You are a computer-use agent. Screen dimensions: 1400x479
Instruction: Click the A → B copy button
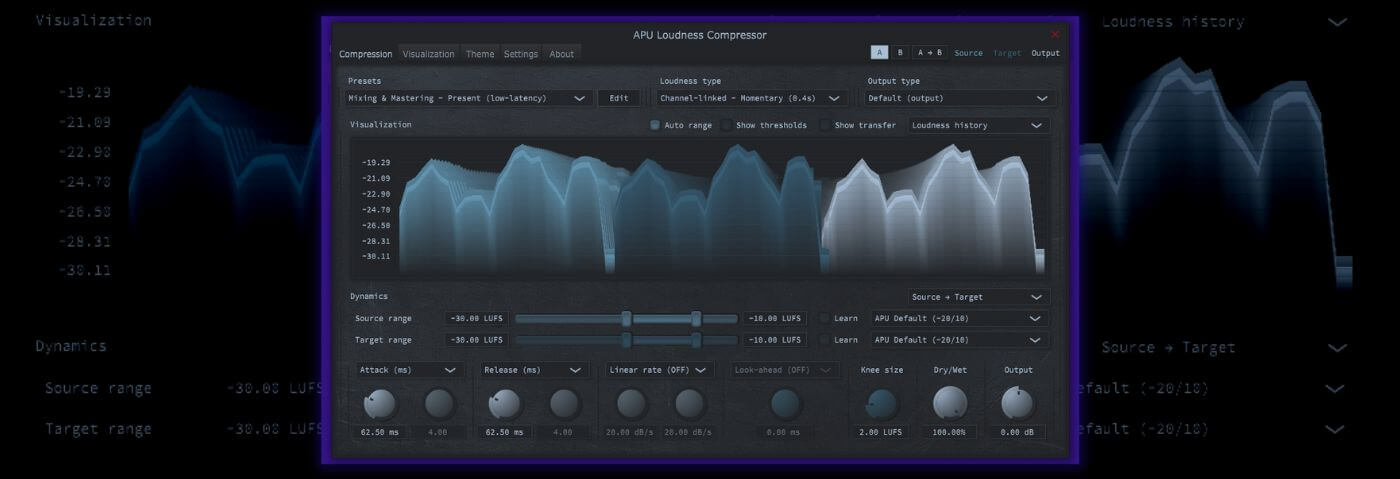[x=929, y=53]
